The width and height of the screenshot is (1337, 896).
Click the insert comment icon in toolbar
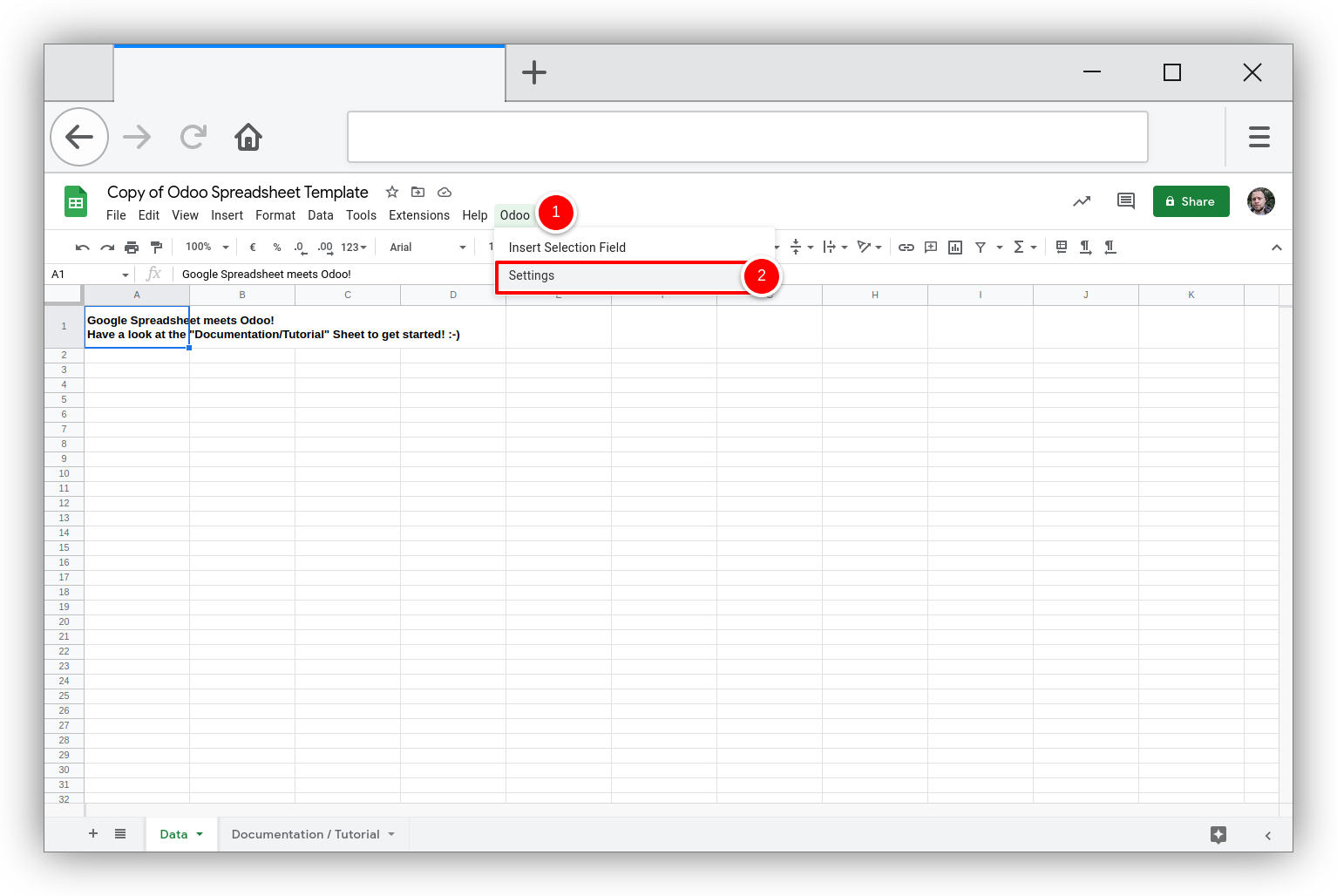pyautogui.click(x=931, y=248)
